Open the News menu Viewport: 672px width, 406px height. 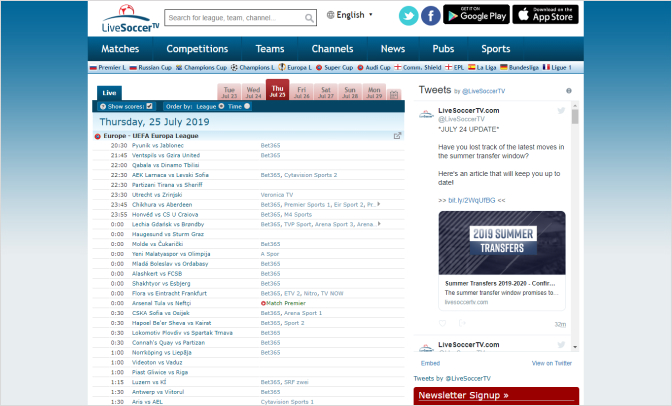coord(393,49)
